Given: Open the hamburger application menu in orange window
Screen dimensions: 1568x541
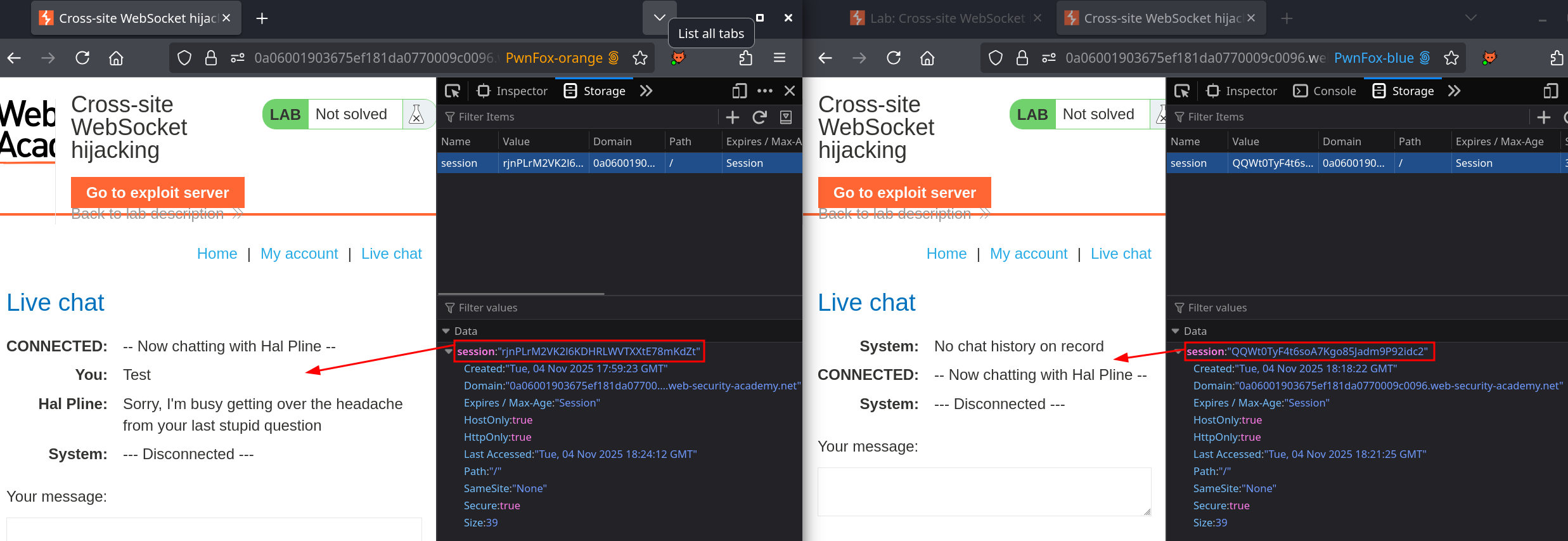Looking at the screenshot, I should (x=780, y=58).
